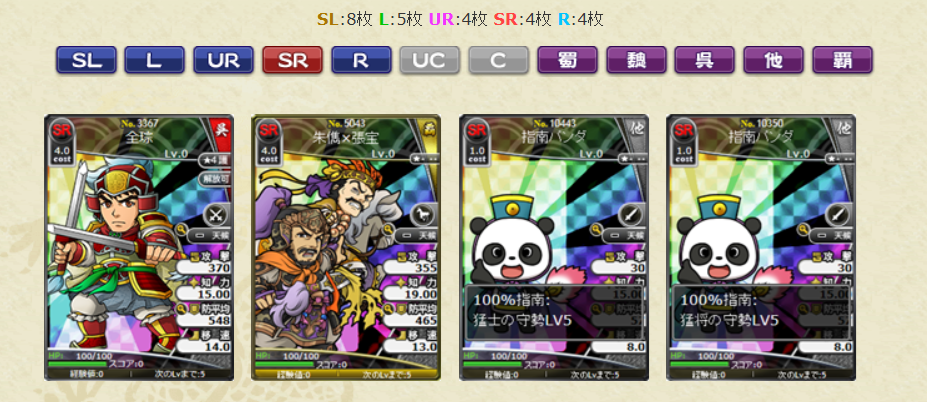Filter cards by 呉 faction
The width and height of the screenshot is (927, 402).
coord(705,60)
